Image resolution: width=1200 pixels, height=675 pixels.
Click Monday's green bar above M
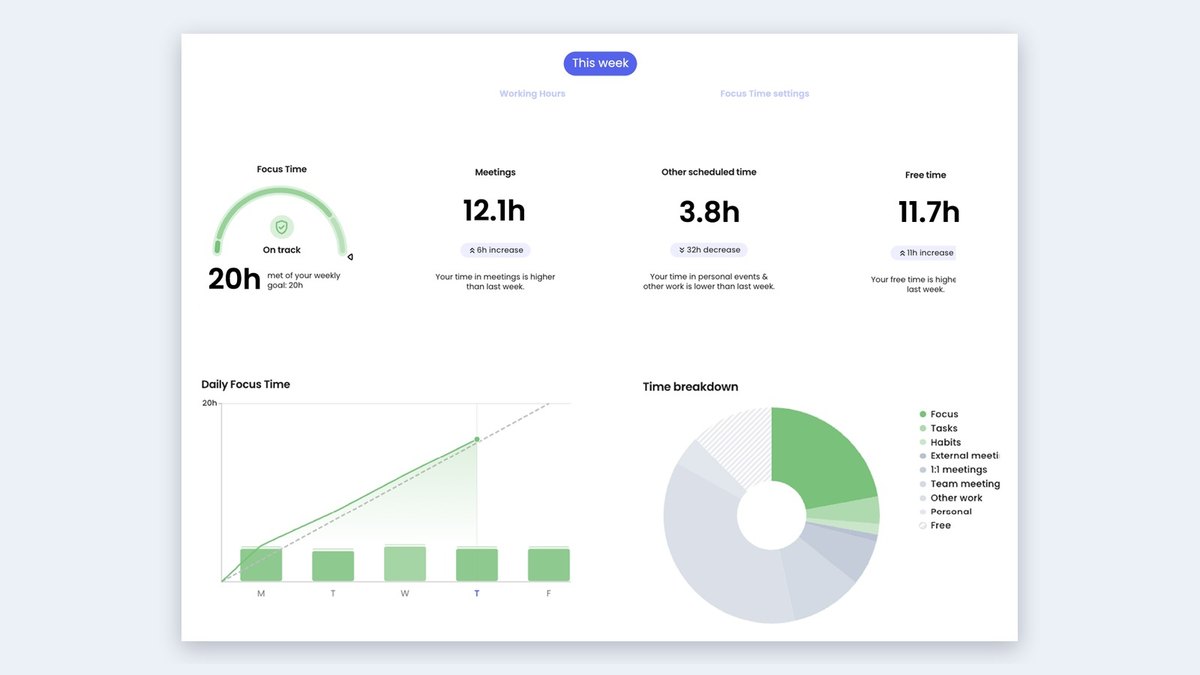[261, 564]
